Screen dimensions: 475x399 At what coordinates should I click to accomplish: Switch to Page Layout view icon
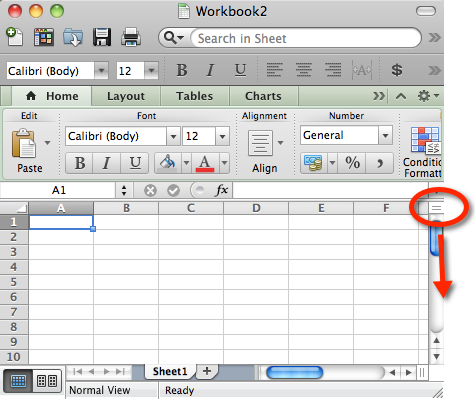coord(47,380)
